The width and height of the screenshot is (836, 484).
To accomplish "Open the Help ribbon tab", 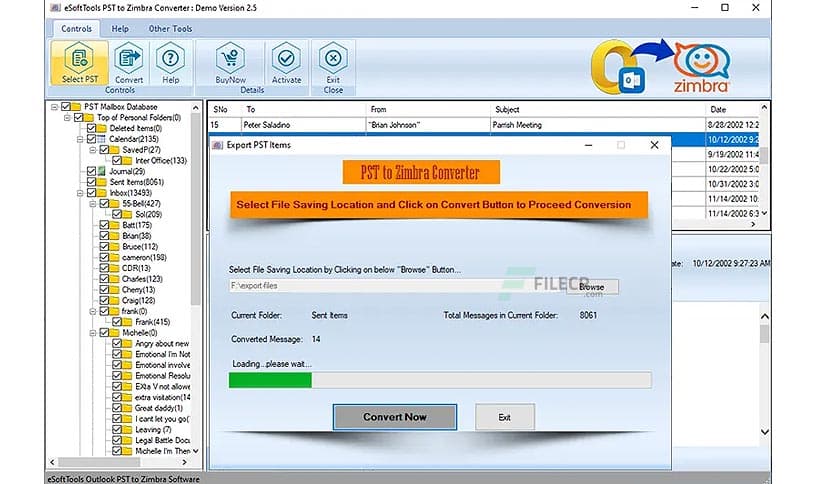I will coord(120,29).
